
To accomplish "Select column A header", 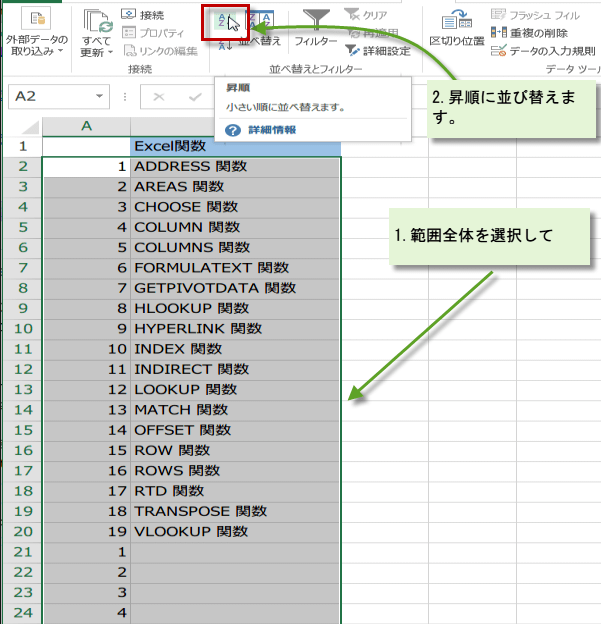I will click(x=86, y=126).
